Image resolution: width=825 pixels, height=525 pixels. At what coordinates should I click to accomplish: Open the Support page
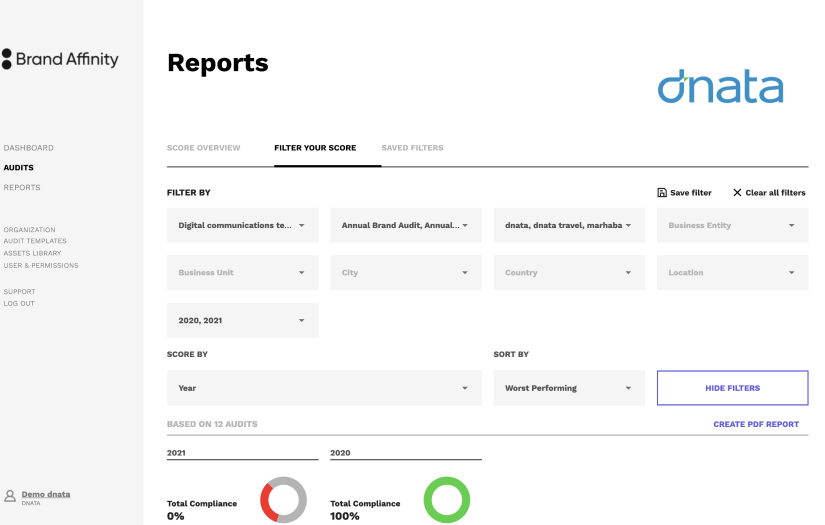(19, 291)
